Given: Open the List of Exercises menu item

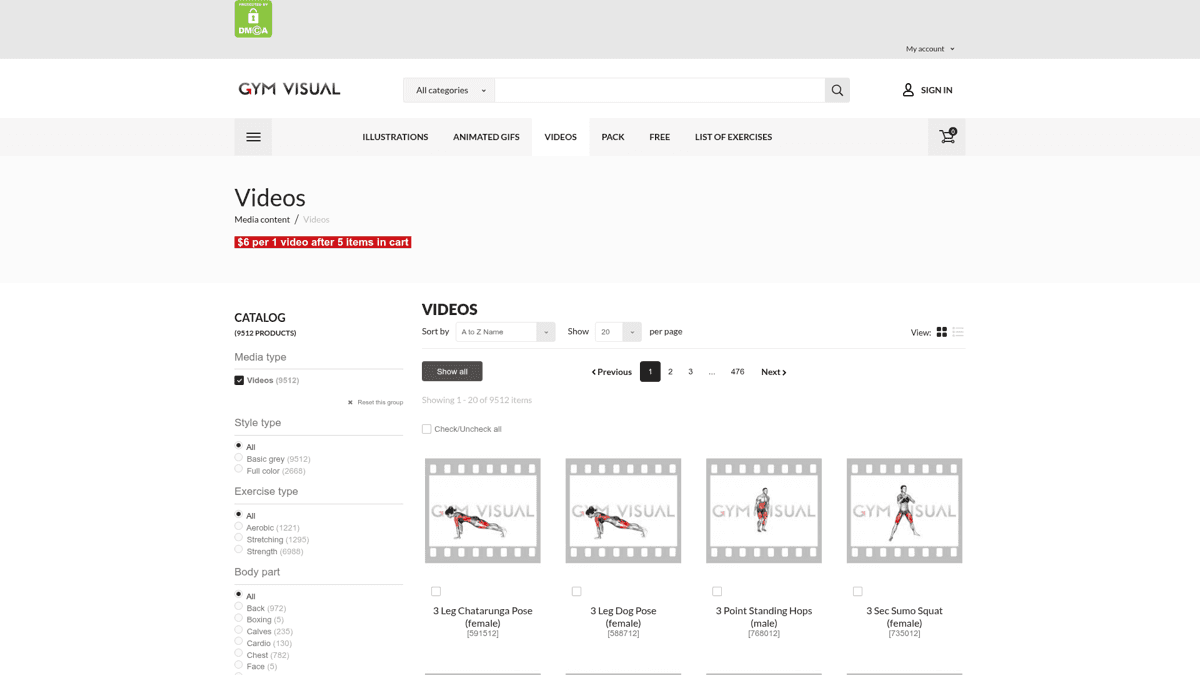Looking at the screenshot, I should (x=733, y=137).
